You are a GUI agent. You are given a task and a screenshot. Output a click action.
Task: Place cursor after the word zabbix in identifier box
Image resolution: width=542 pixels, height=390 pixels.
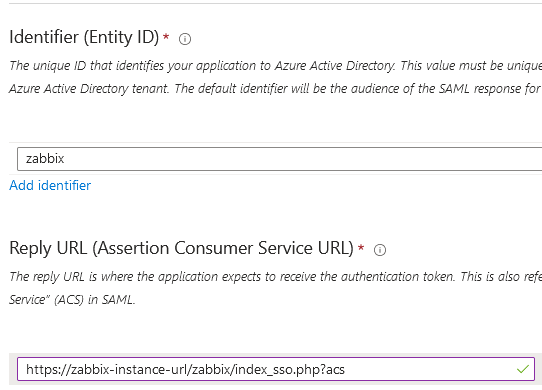coord(65,159)
